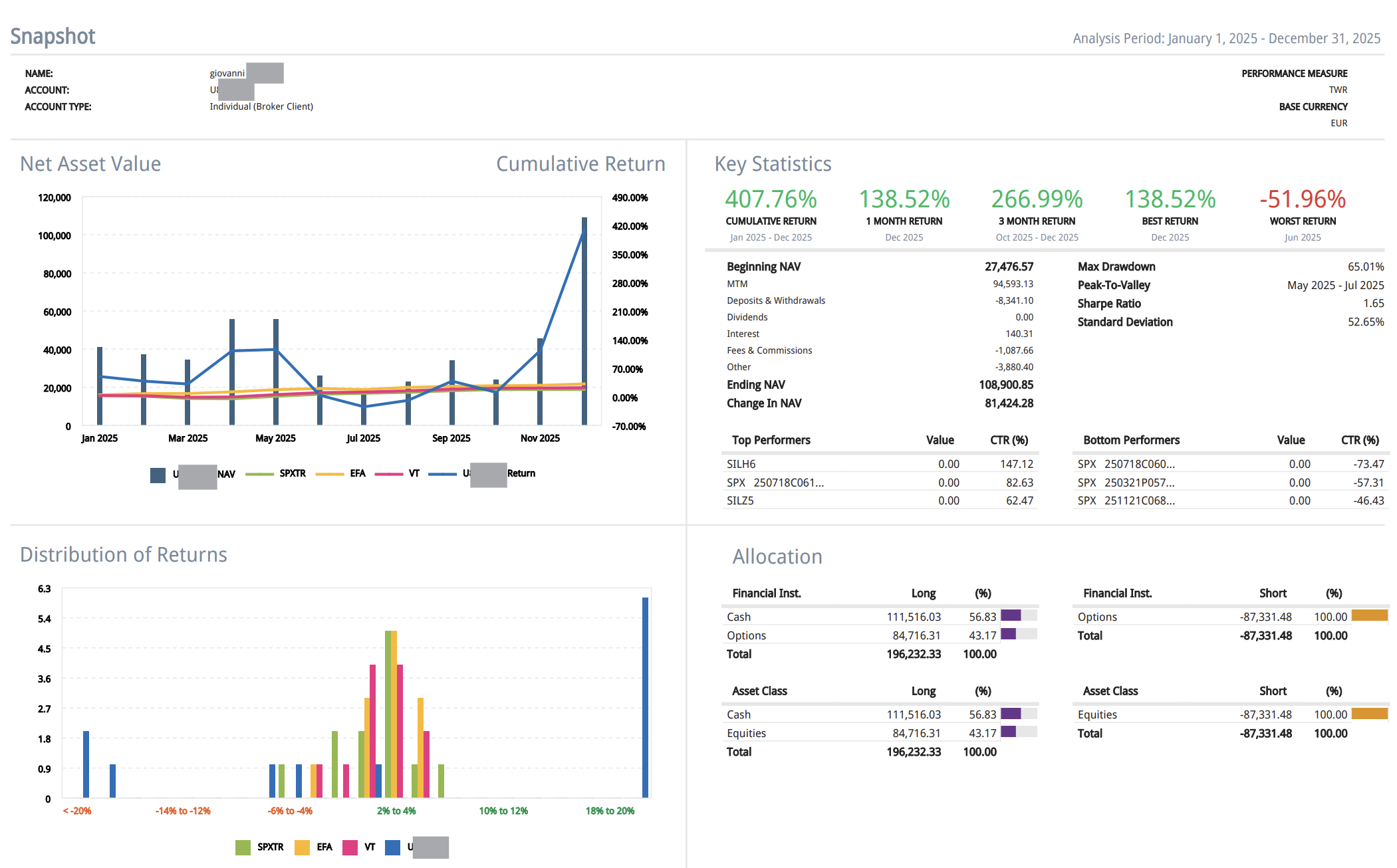Click the orange EFA square in distribution legend
Screen dimensions: 1397x868
pos(302,847)
